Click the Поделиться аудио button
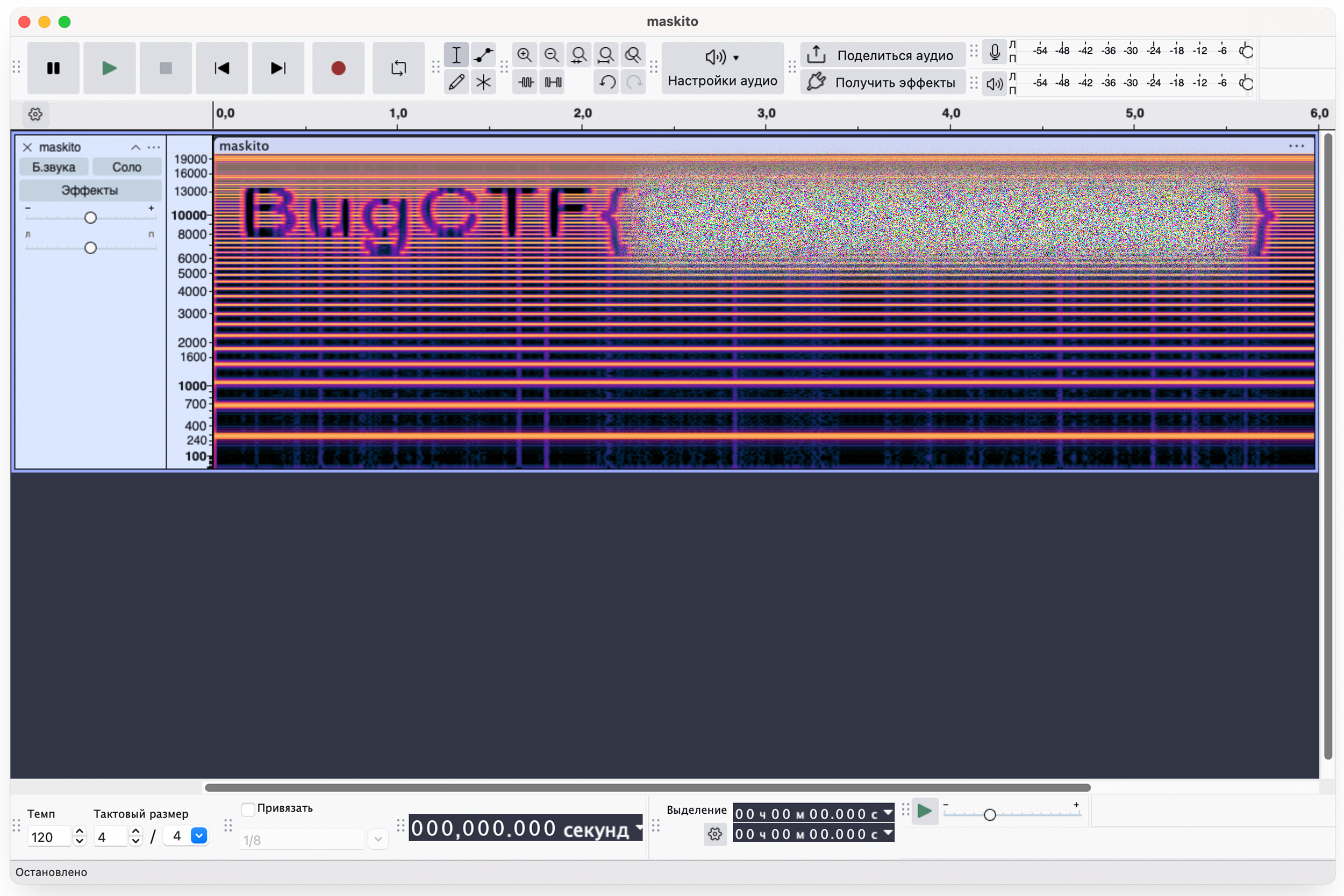The image size is (1344, 896). click(x=882, y=55)
